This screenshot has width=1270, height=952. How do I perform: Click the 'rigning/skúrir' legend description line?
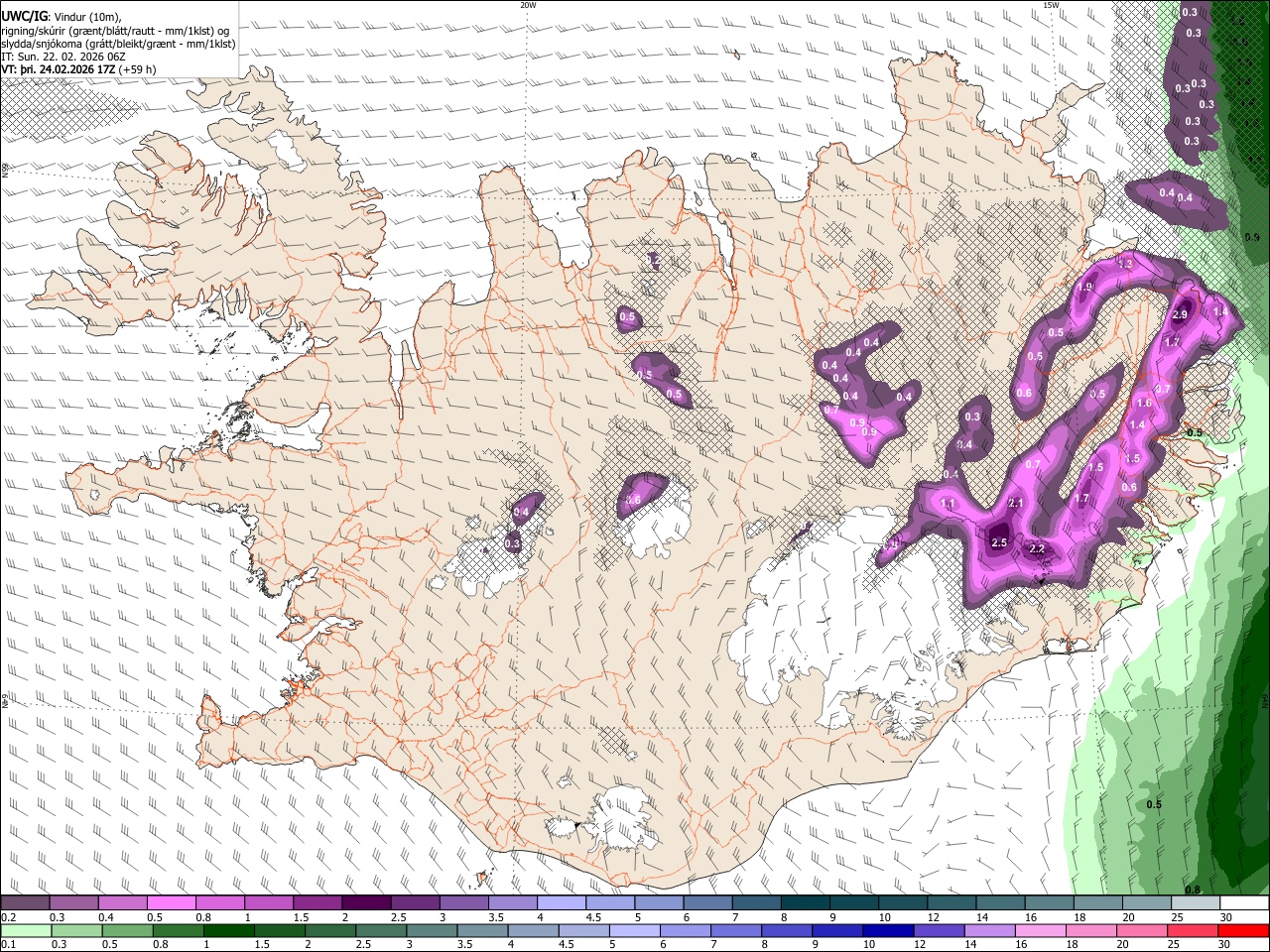(x=115, y=30)
